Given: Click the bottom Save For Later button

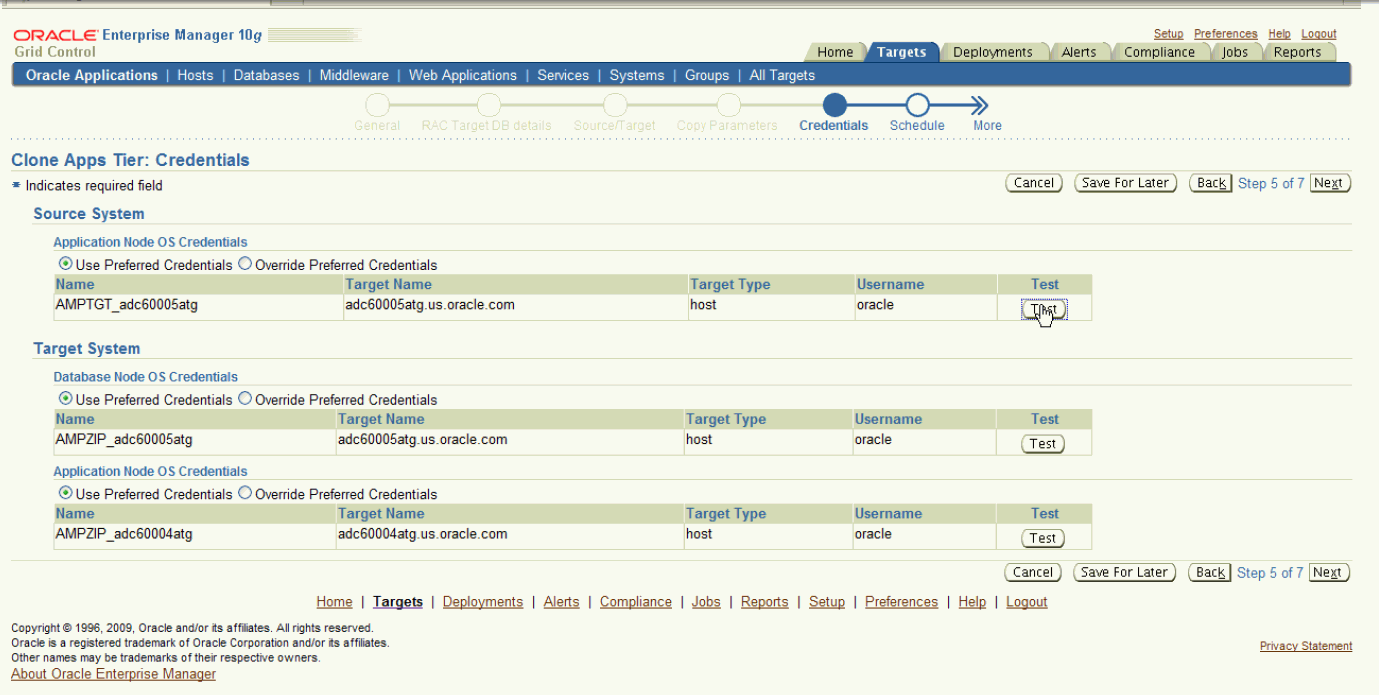Looking at the screenshot, I should point(1124,572).
